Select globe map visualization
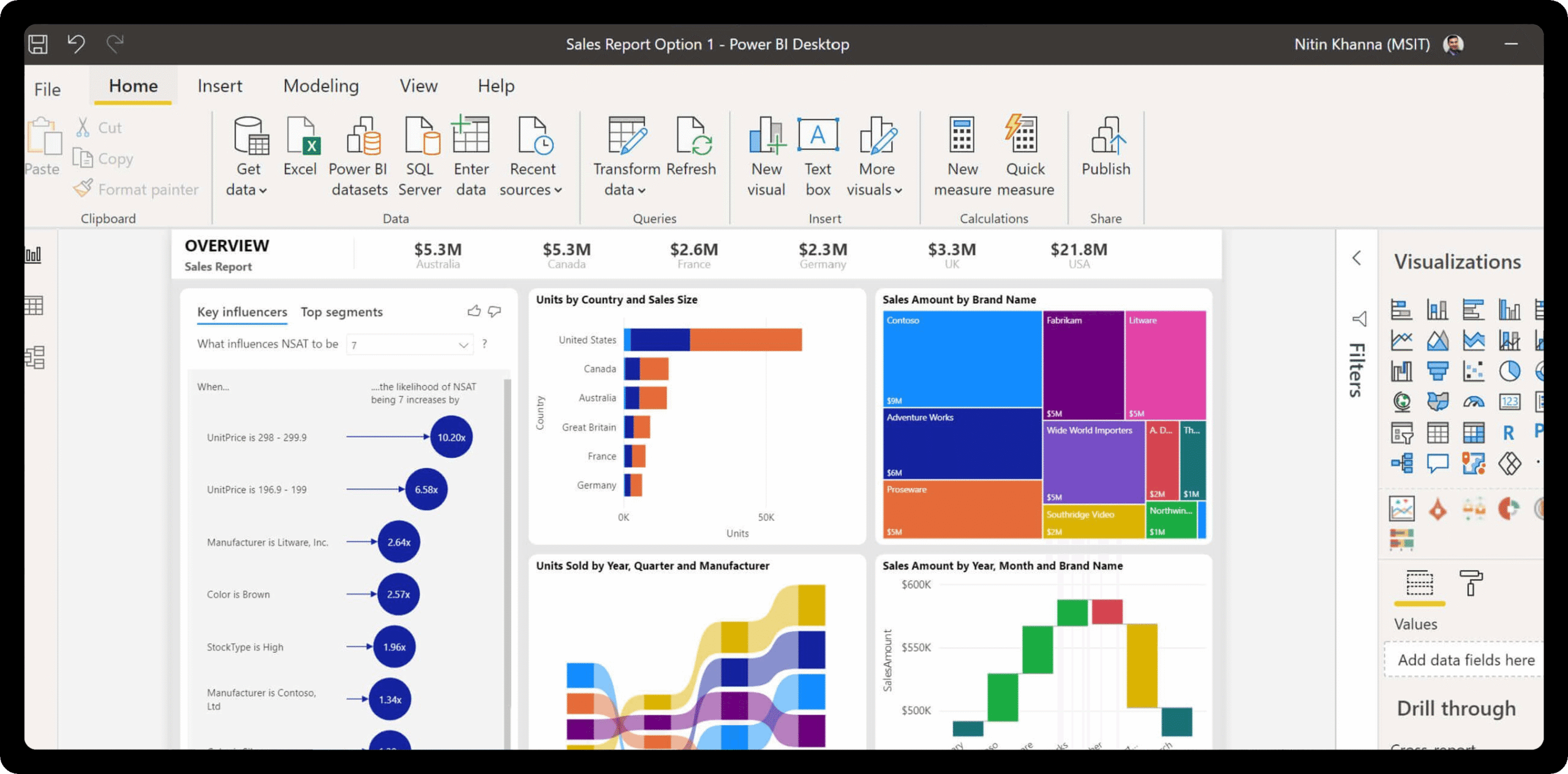The height and width of the screenshot is (774, 1568). pos(1401,402)
